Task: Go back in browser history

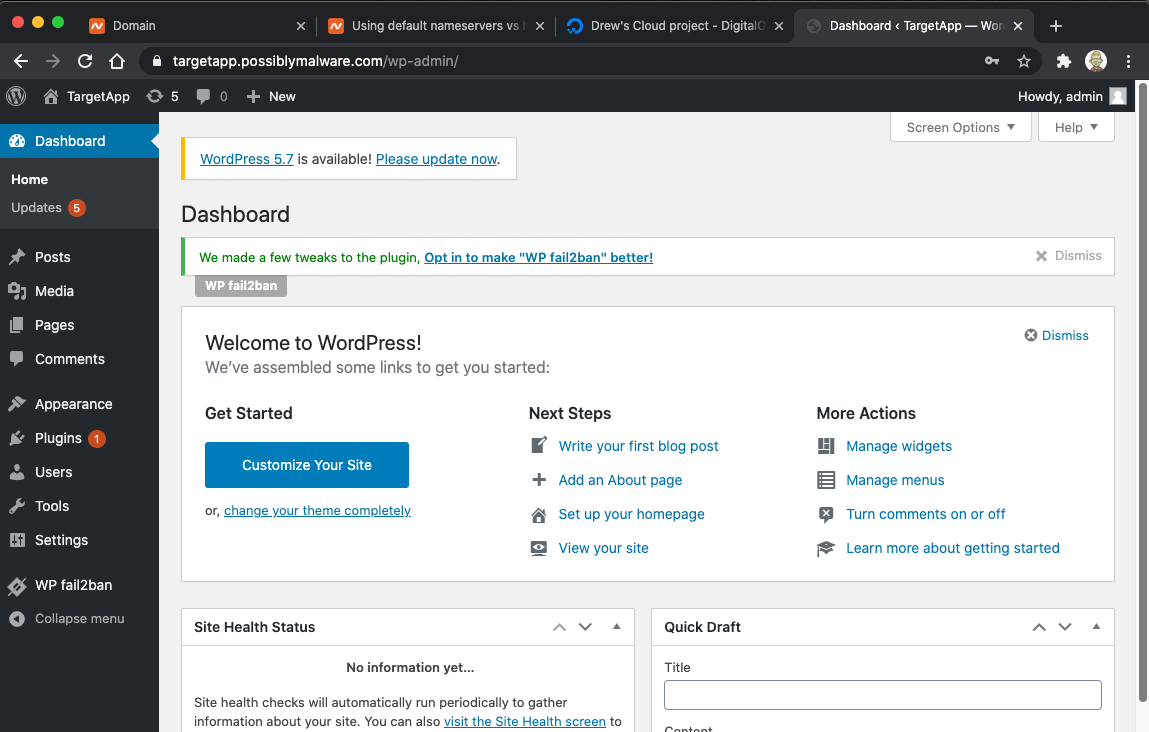Action: pos(21,61)
